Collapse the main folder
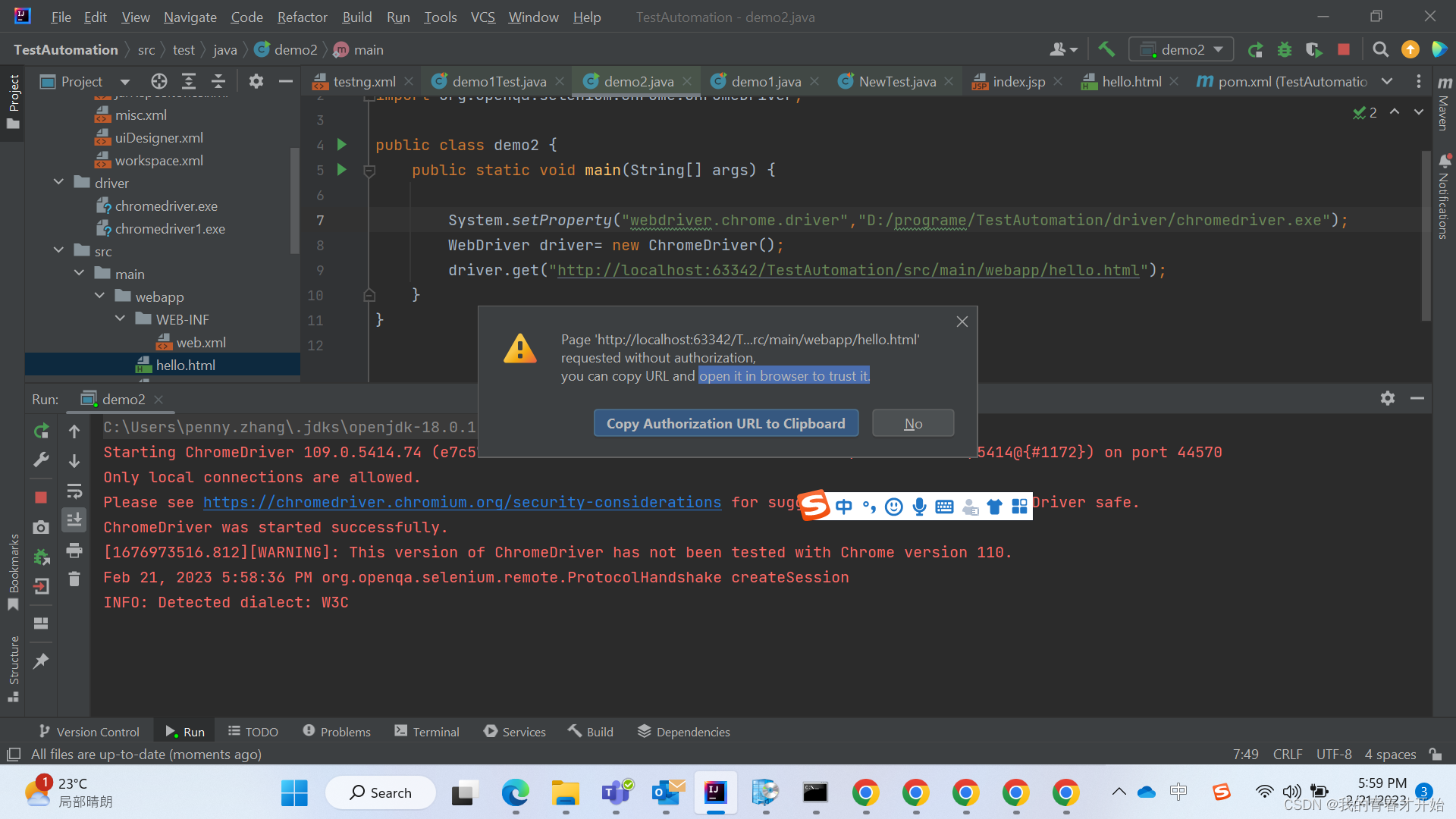Screen dimensions: 1456x819 click(x=79, y=273)
